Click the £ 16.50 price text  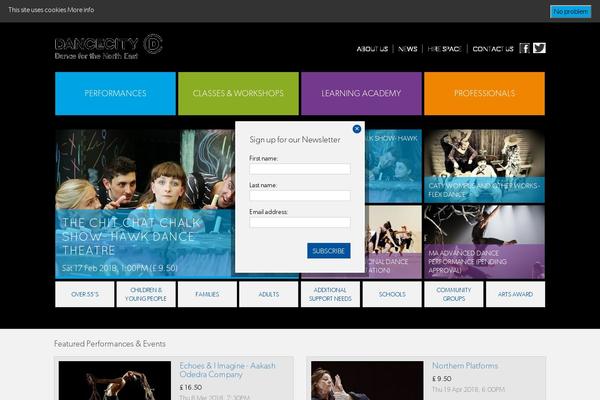coord(191,387)
